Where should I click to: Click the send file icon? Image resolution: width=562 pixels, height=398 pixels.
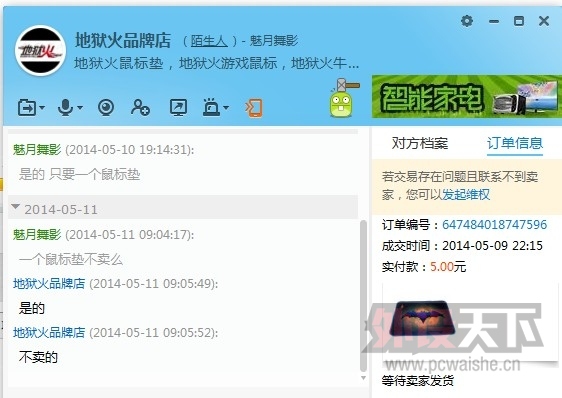point(27,107)
